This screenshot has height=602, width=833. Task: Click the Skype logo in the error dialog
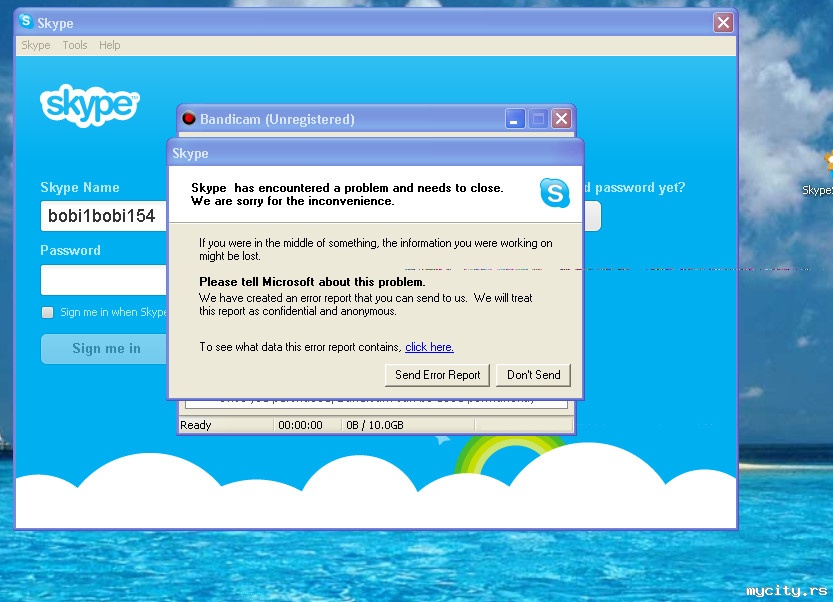(555, 192)
